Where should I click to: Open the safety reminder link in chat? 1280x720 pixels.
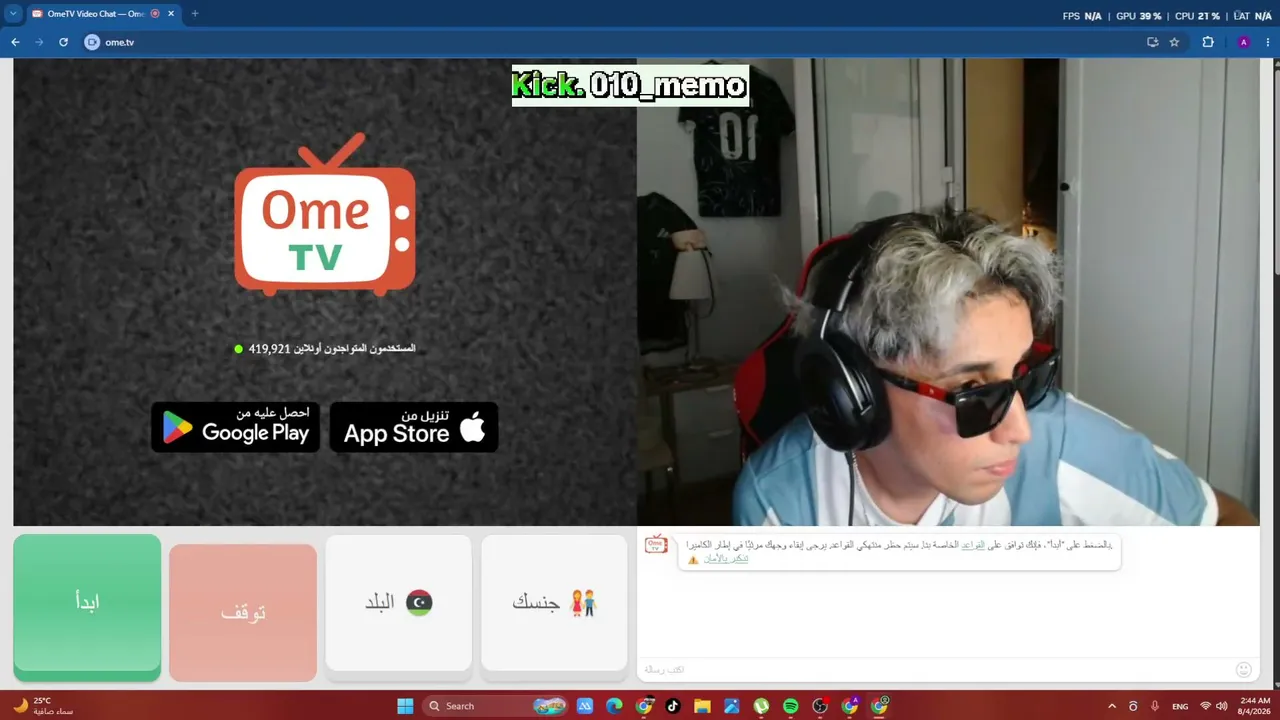coord(726,558)
